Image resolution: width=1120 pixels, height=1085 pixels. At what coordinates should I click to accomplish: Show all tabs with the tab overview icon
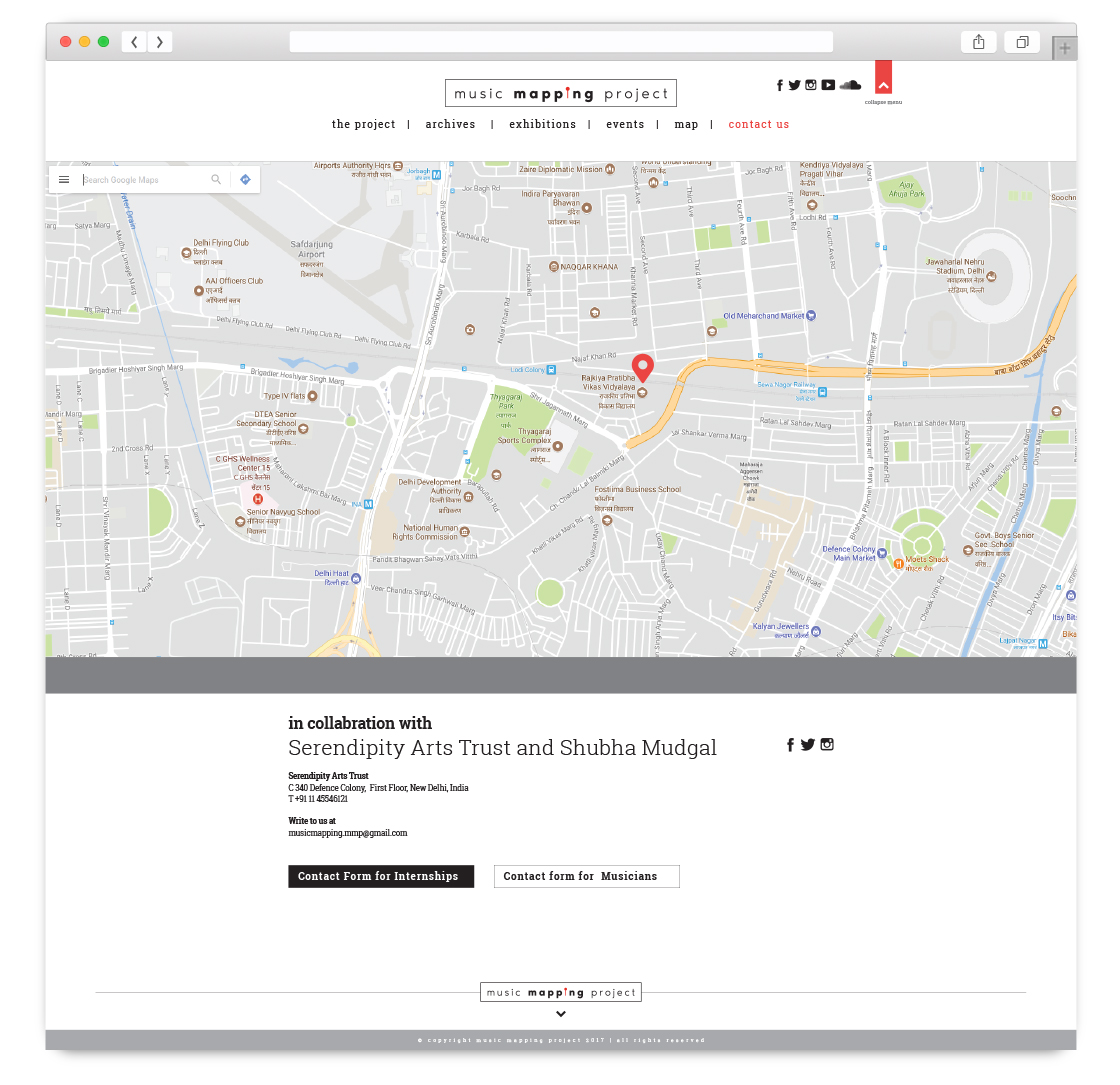point(1022,42)
